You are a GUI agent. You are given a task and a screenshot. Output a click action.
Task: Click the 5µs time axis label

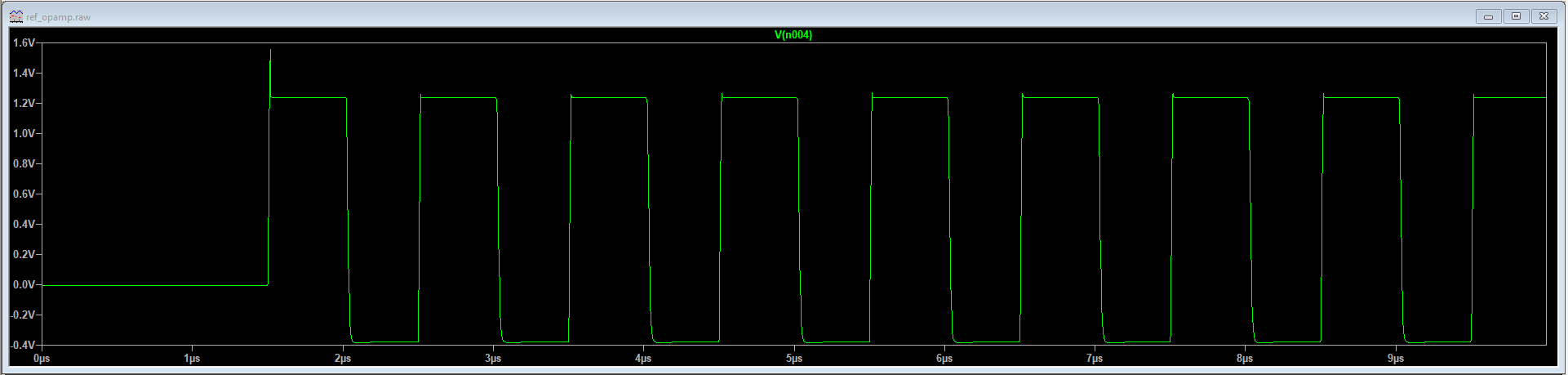pyautogui.click(x=794, y=359)
